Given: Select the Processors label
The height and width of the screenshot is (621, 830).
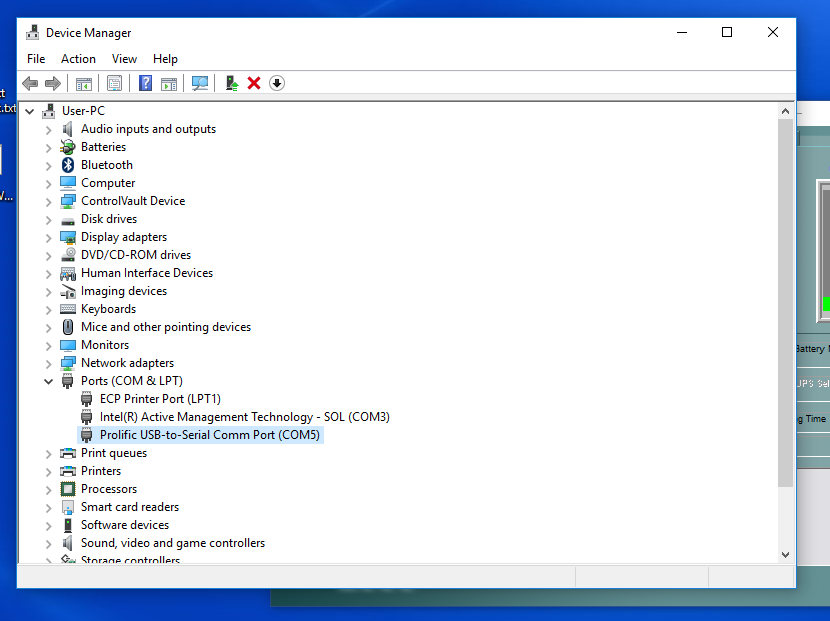Looking at the screenshot, I should point(109,489).
